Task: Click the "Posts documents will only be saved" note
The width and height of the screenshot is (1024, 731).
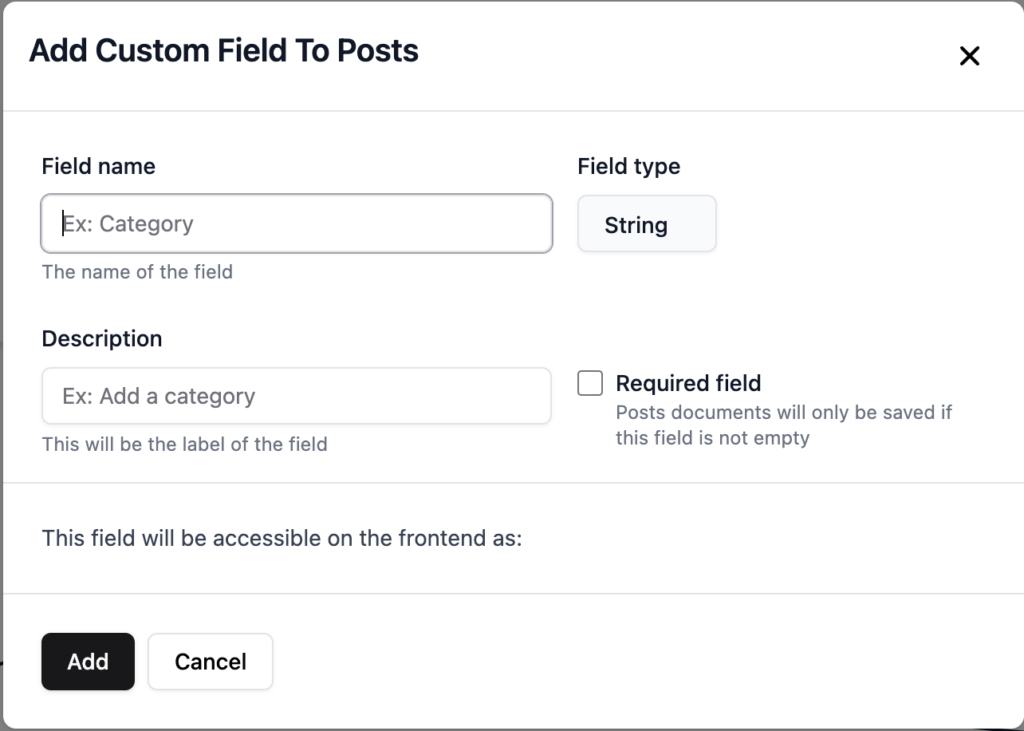Action: (783, 412)
